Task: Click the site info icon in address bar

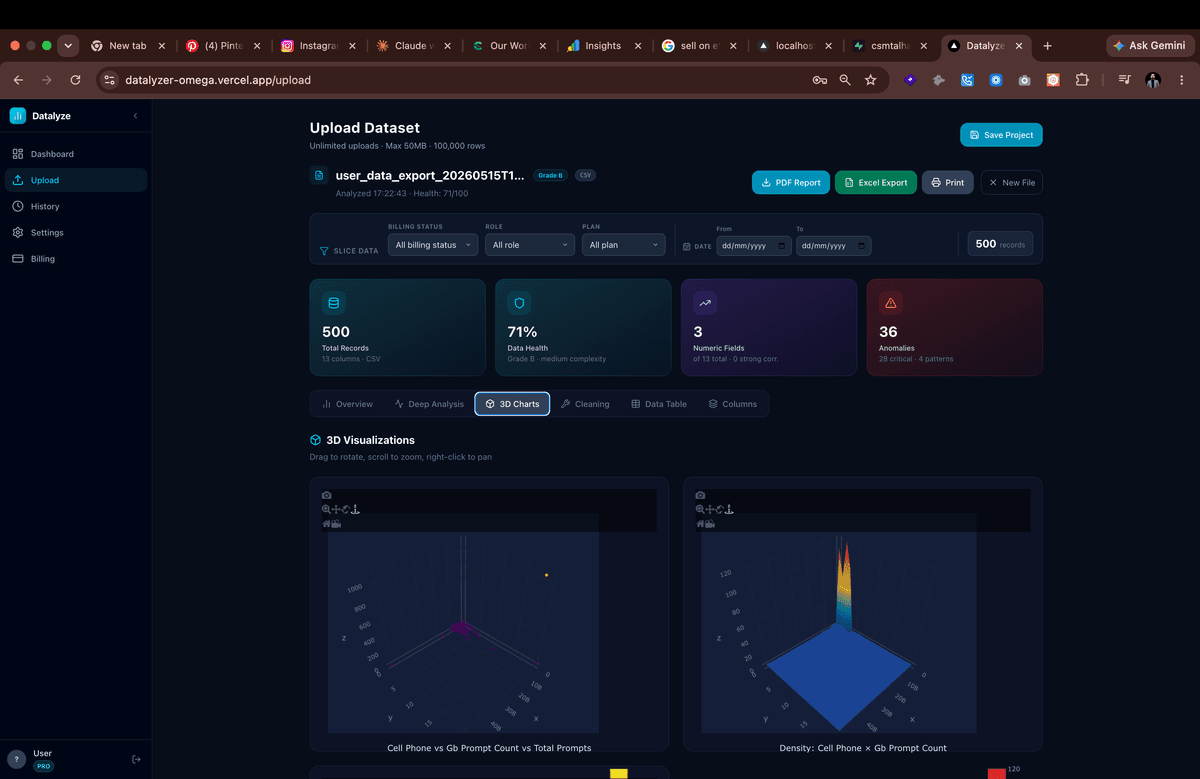Action: pyautogui.click(x=110, y=80)
